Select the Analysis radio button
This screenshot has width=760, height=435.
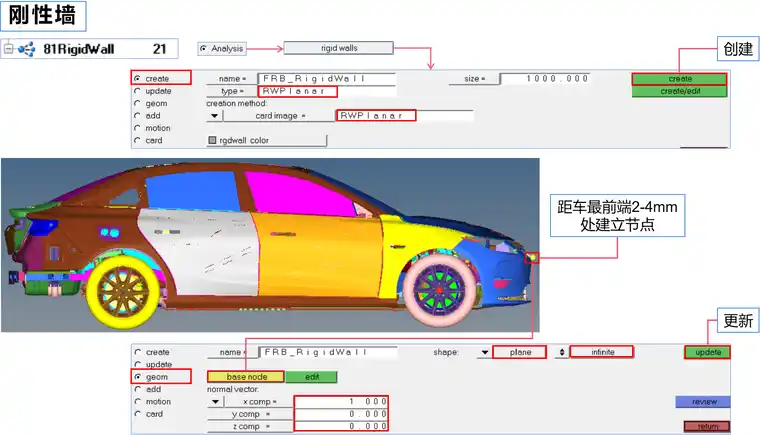pyautogui.click(x=203, y=47)
